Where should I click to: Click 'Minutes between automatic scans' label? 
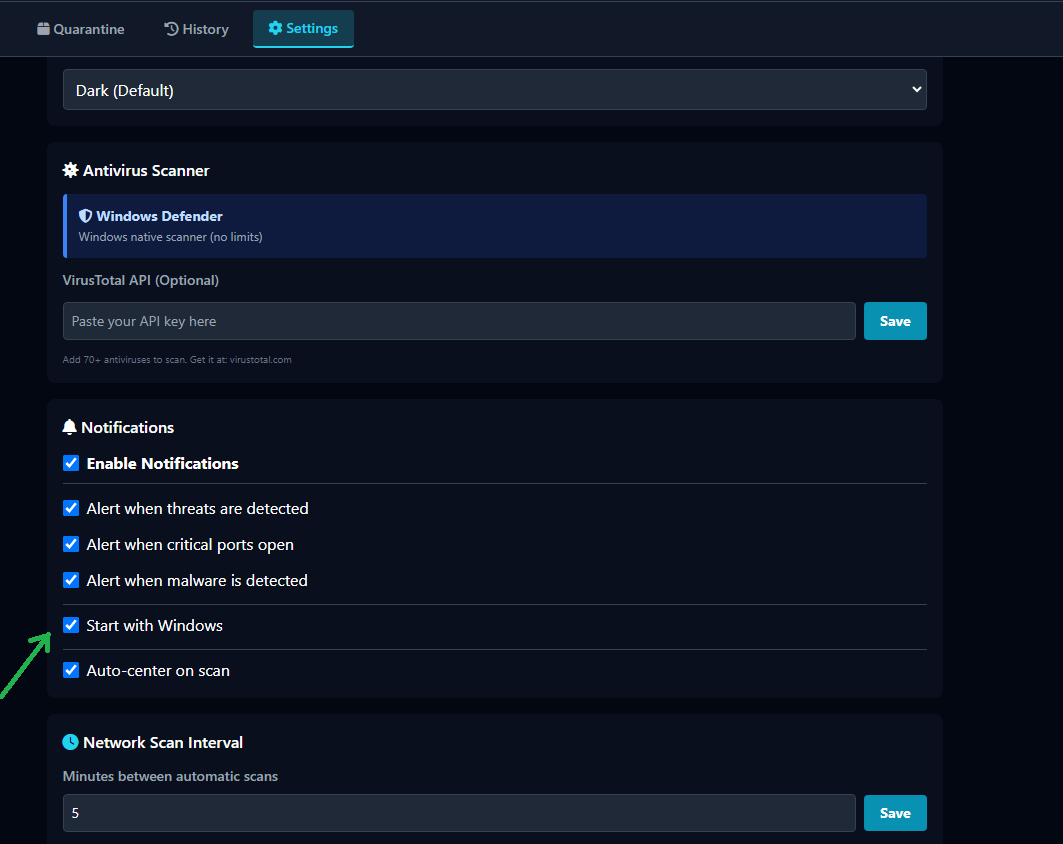(x=170, y=776)
